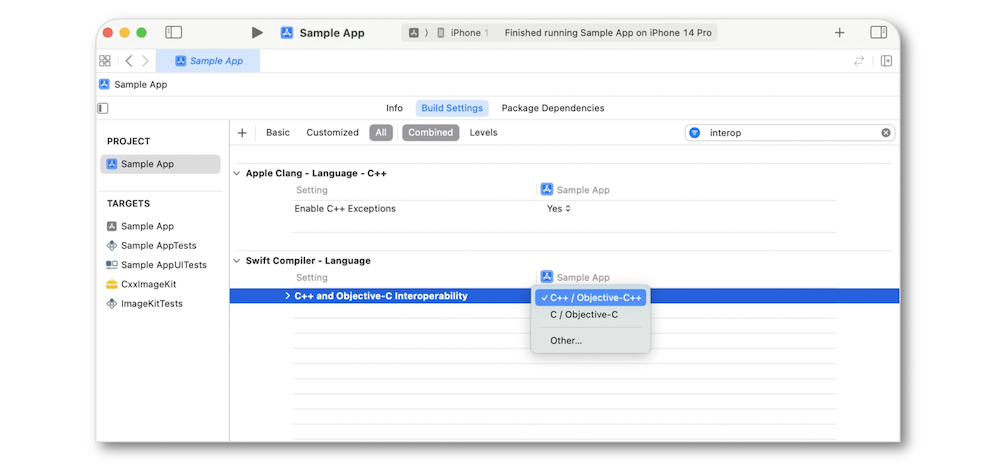Expand C++ and Objective-C Interoperability row
This screenshot has width=1000, height=472.
(x=288, y=296)
